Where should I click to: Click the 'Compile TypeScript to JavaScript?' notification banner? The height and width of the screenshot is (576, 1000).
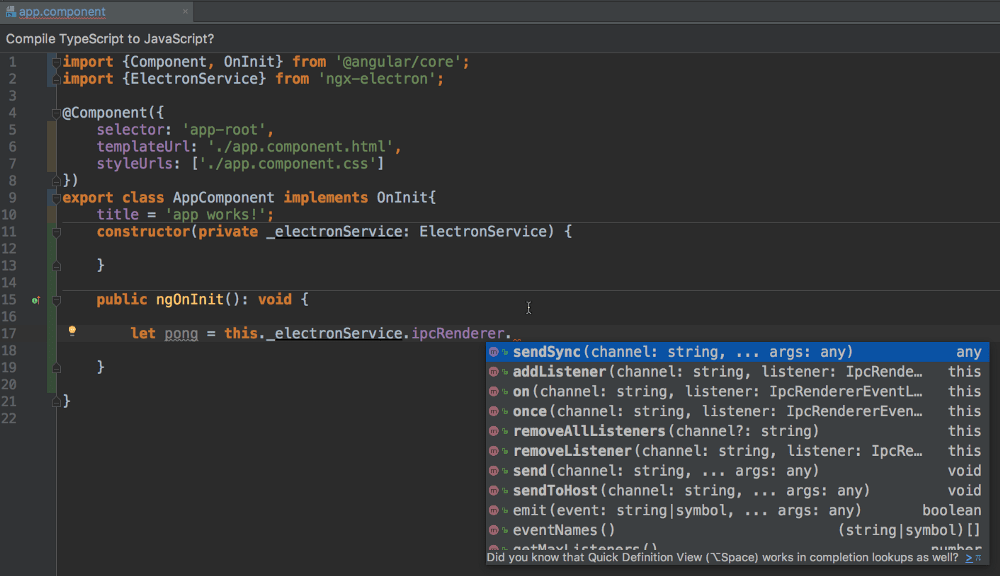[x=110, y=39]
